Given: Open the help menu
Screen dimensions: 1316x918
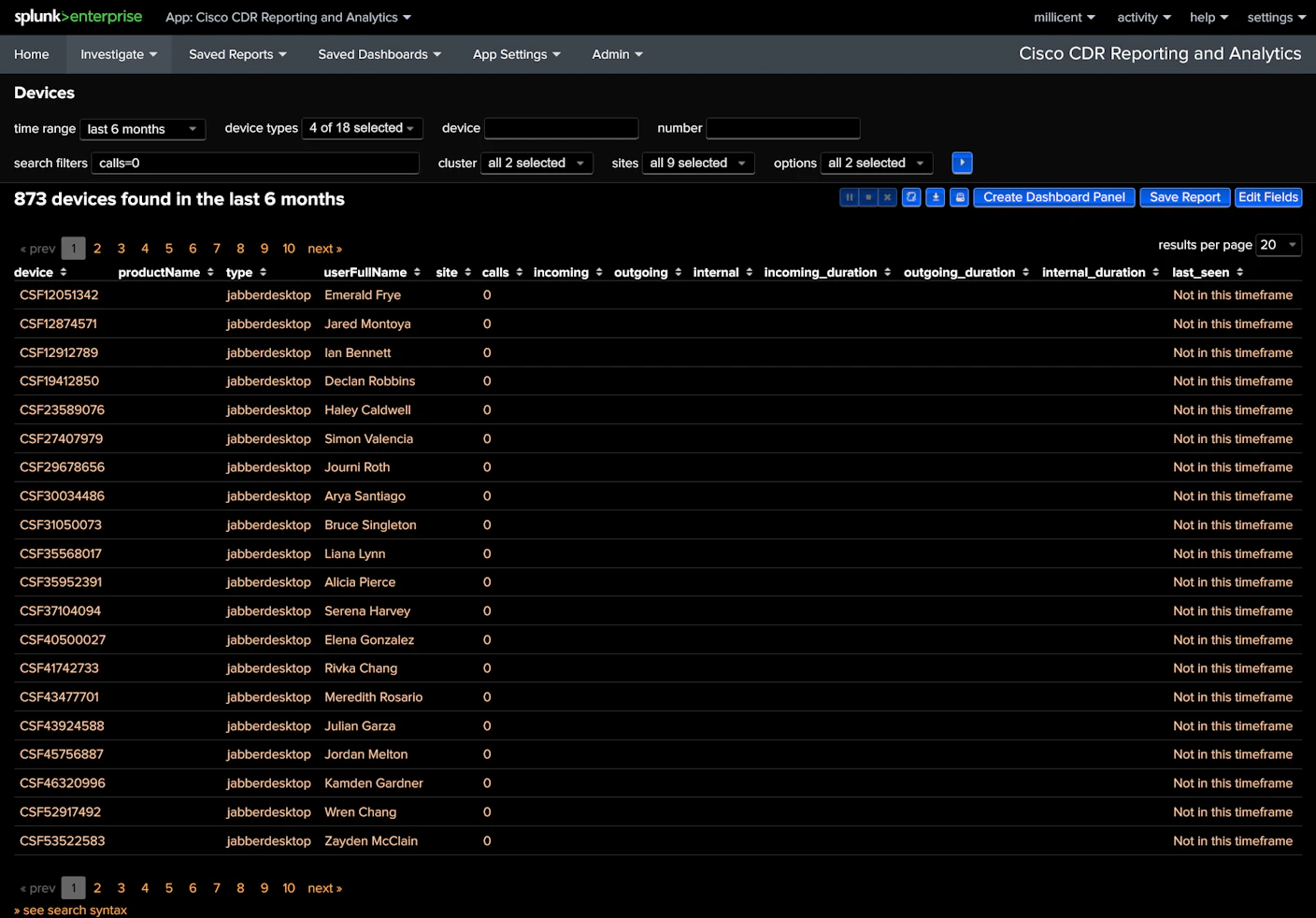Looking at the screenshot, I should pos(1209,17).
